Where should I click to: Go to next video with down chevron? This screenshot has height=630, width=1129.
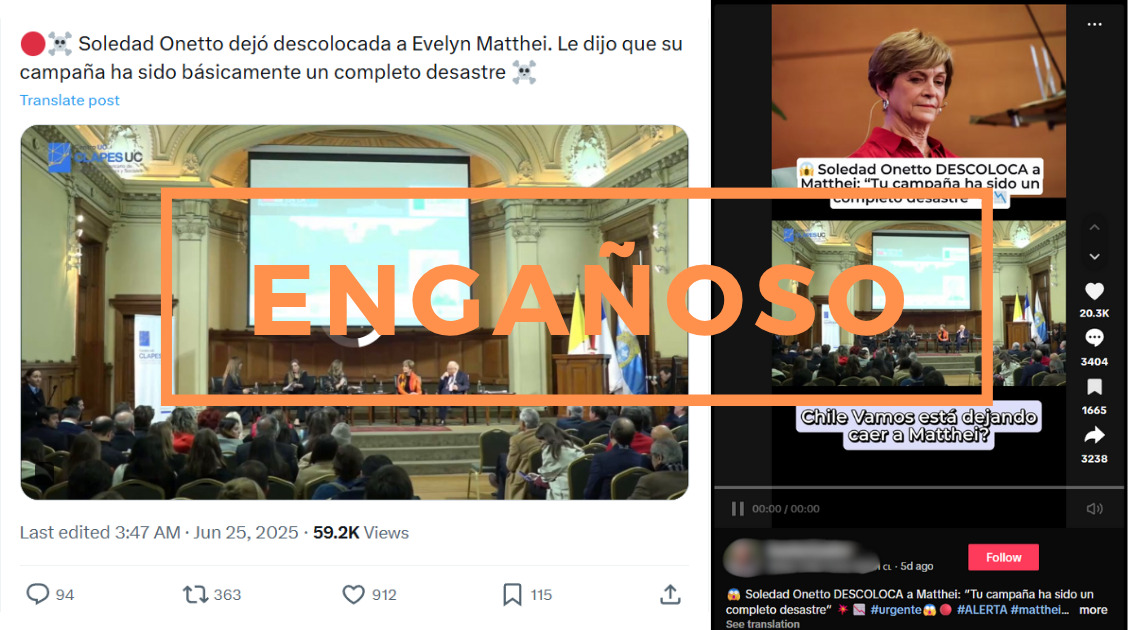click(x=1094, y=256)
